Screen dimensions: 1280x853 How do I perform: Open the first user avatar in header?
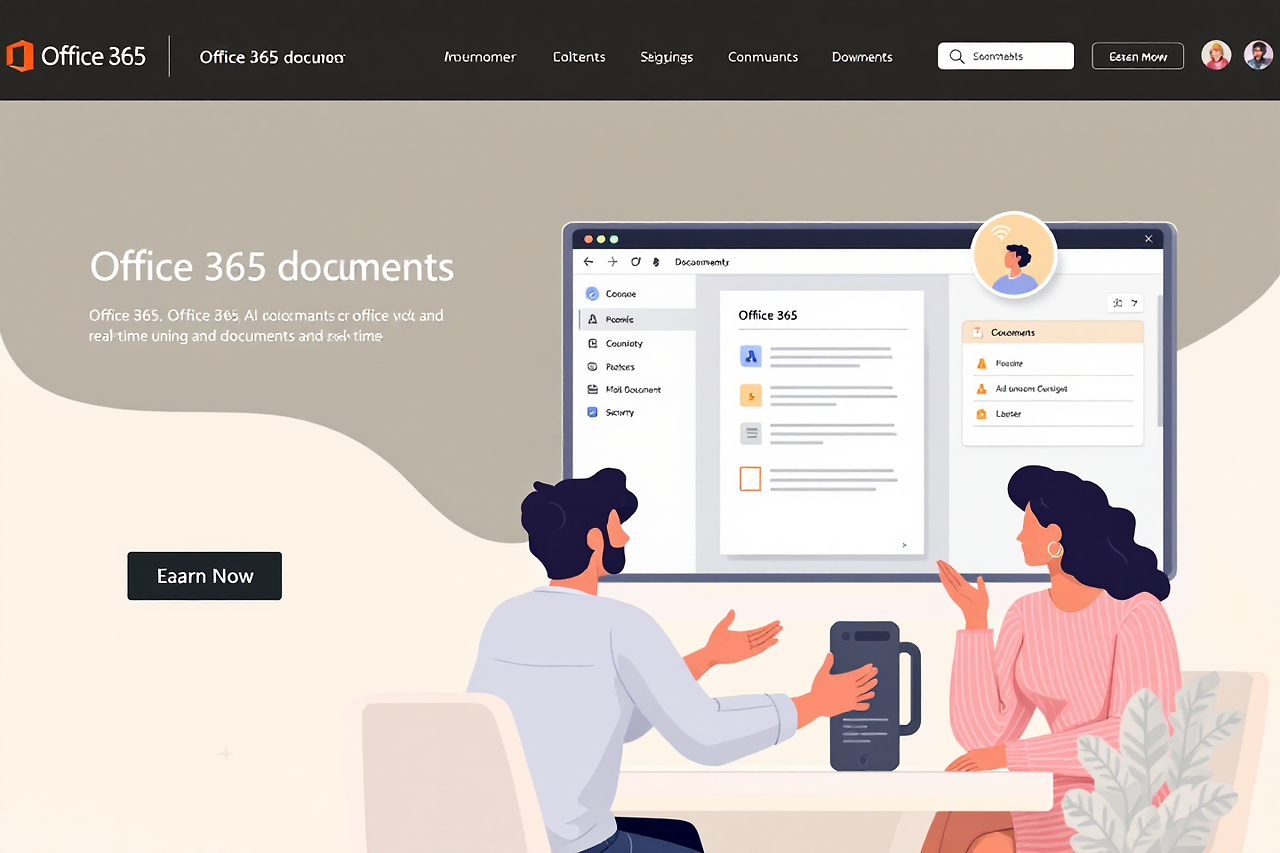coord(1216,55)
